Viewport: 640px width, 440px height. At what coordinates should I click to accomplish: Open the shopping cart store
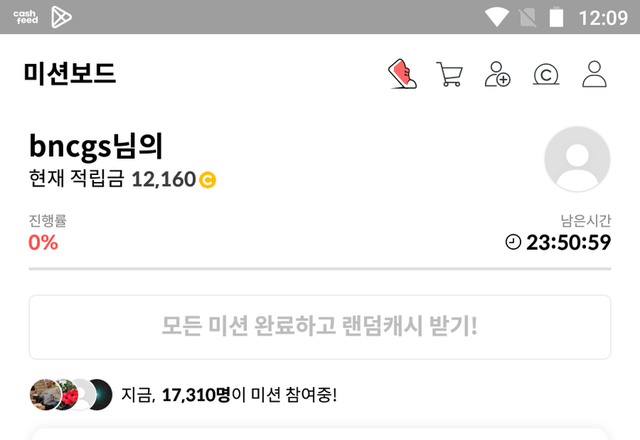[x=449, y=74]
